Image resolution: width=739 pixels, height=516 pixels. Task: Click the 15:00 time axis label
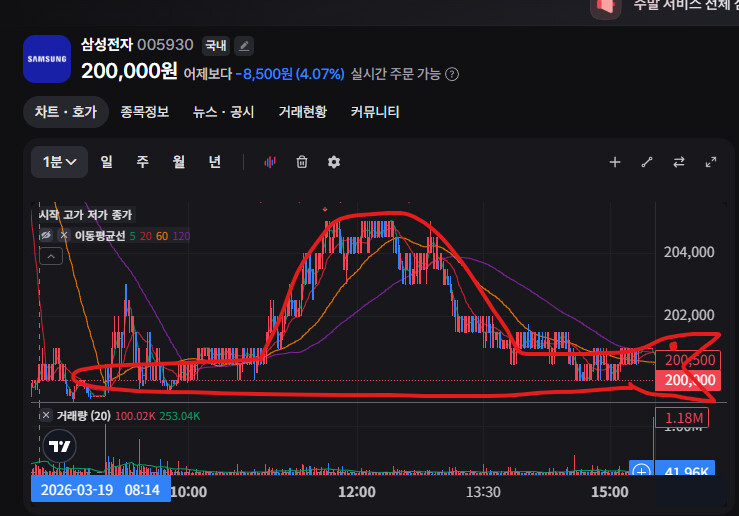click(x=610, y=492)
